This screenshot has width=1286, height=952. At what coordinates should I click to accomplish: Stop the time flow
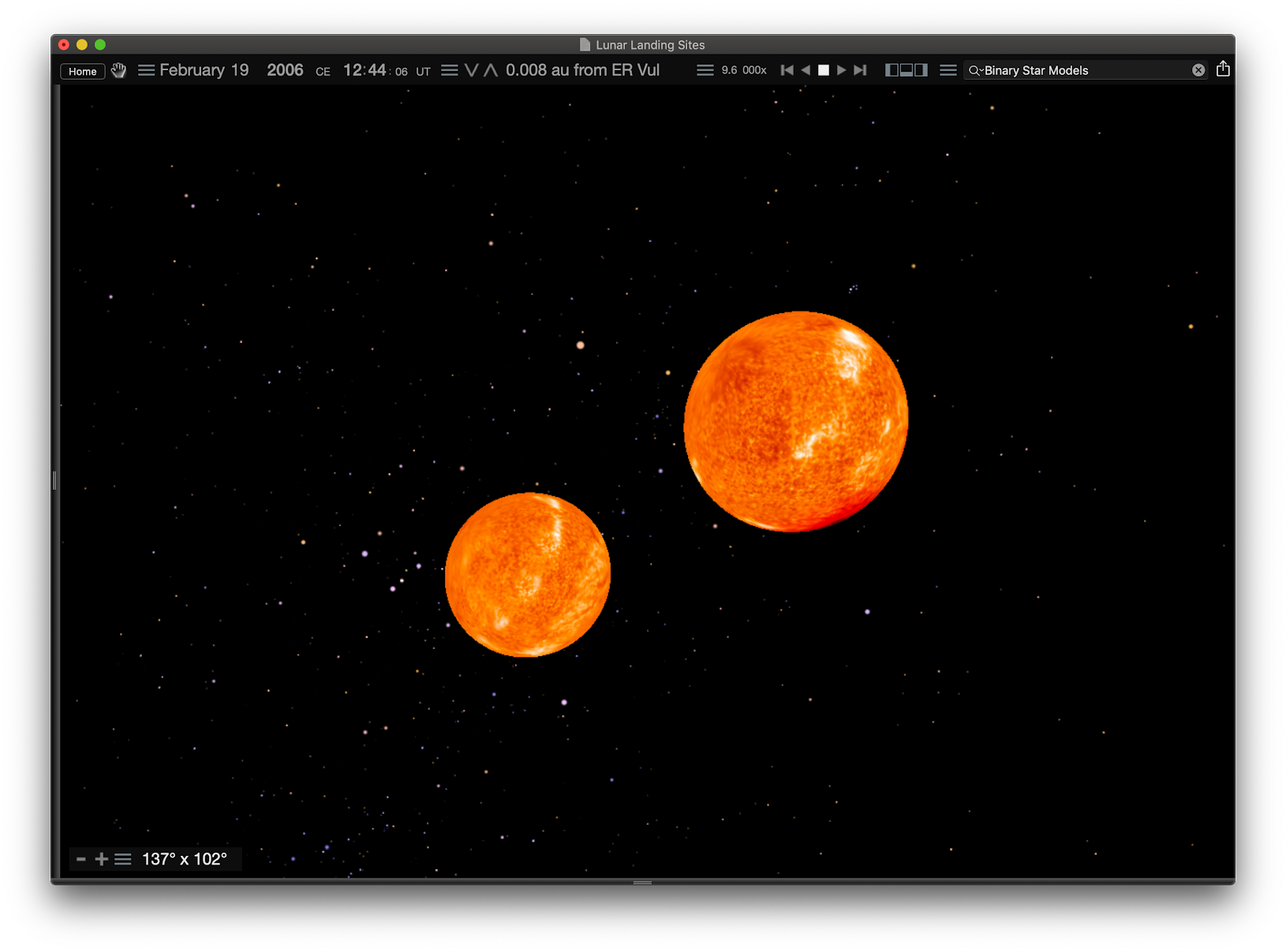tap(824, 70)
